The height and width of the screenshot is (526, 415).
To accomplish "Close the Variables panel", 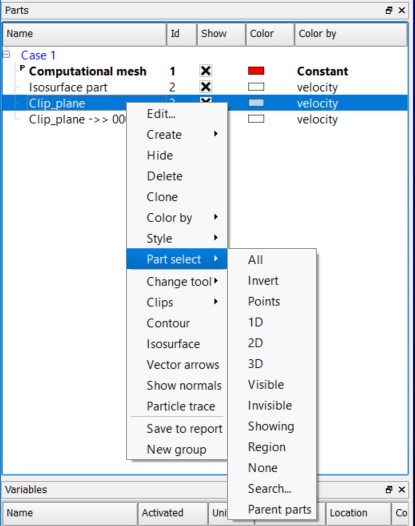I will [x=402, y=489].
